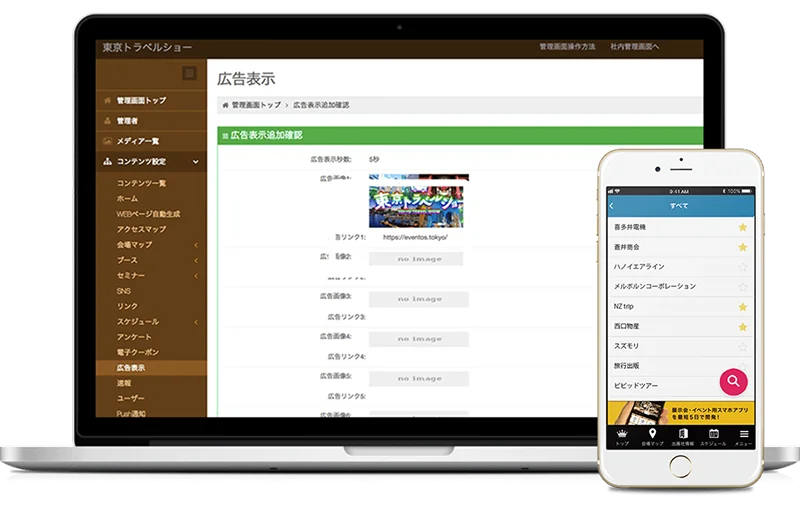Open the 出展社情報 tab icon on phone
The image size is (800, 508).
click(x=682, y=435)
